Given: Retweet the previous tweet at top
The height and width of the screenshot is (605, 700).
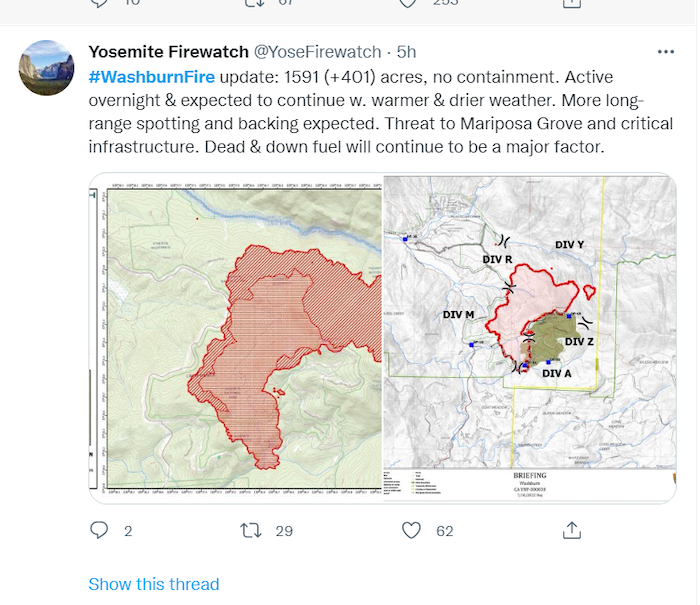Looking at the screenshot, I should pos(254,3).
